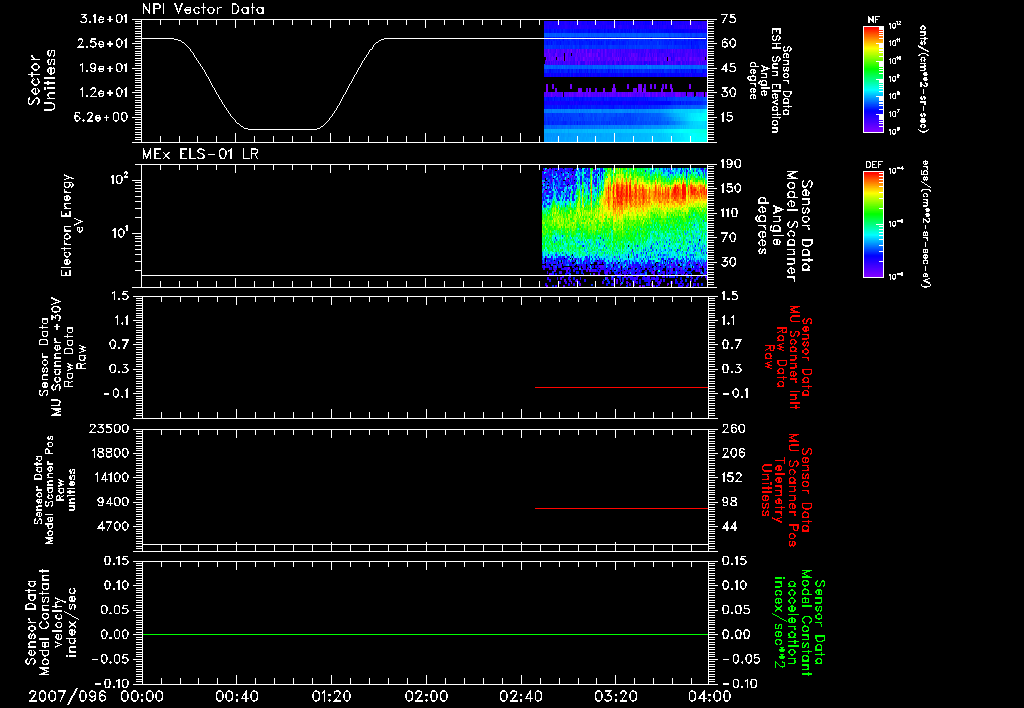The width and height of the screenshot is (1024, 708).
Task: Click the 01:20 time axis label
Action: 331,696
